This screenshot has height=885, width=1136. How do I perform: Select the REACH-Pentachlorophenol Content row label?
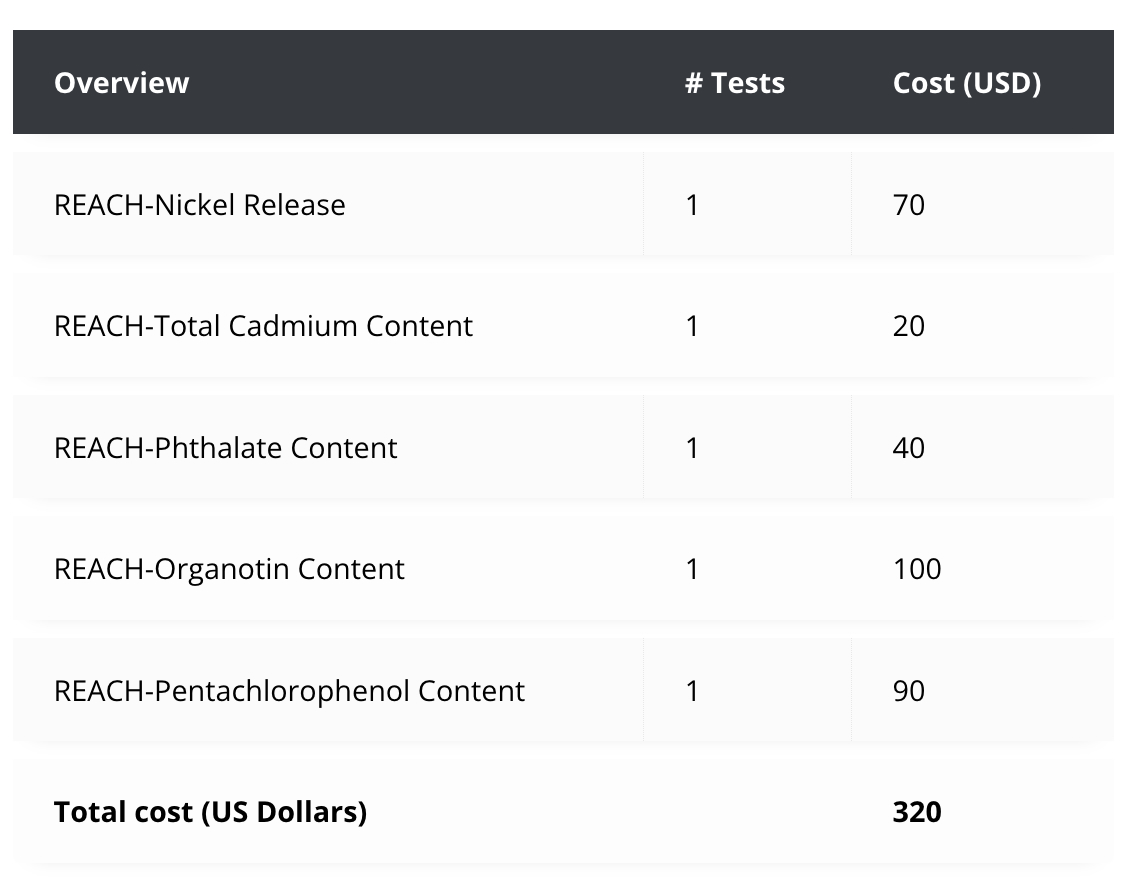click(290, 691)
